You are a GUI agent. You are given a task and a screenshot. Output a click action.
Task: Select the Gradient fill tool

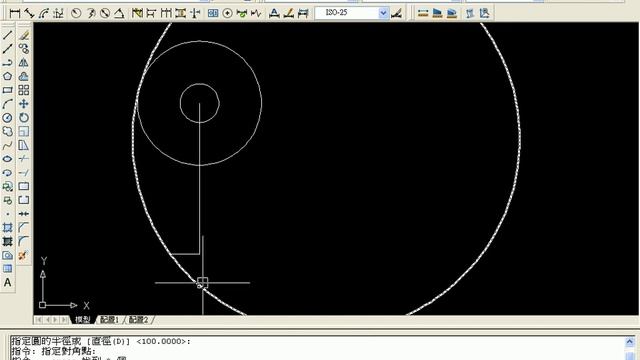(x=7, y=242)
